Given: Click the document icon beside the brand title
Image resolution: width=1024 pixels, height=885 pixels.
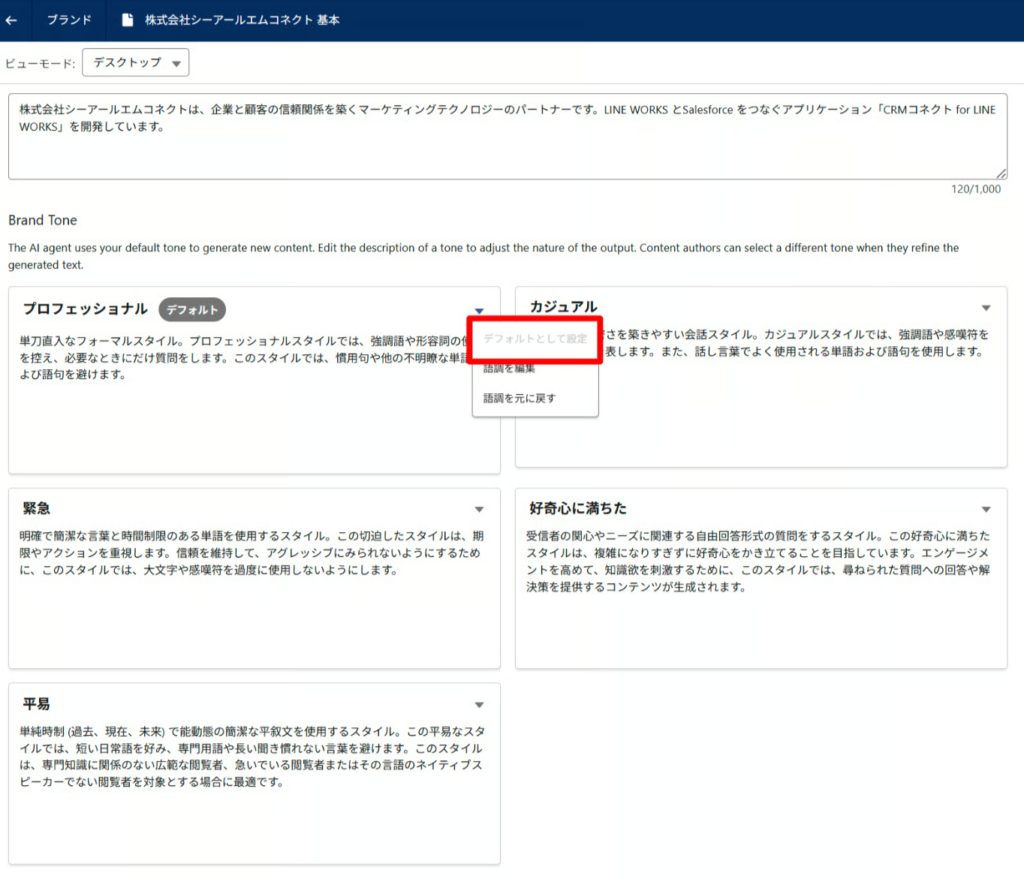Looking at the screenshot, I should coord(127,20).
